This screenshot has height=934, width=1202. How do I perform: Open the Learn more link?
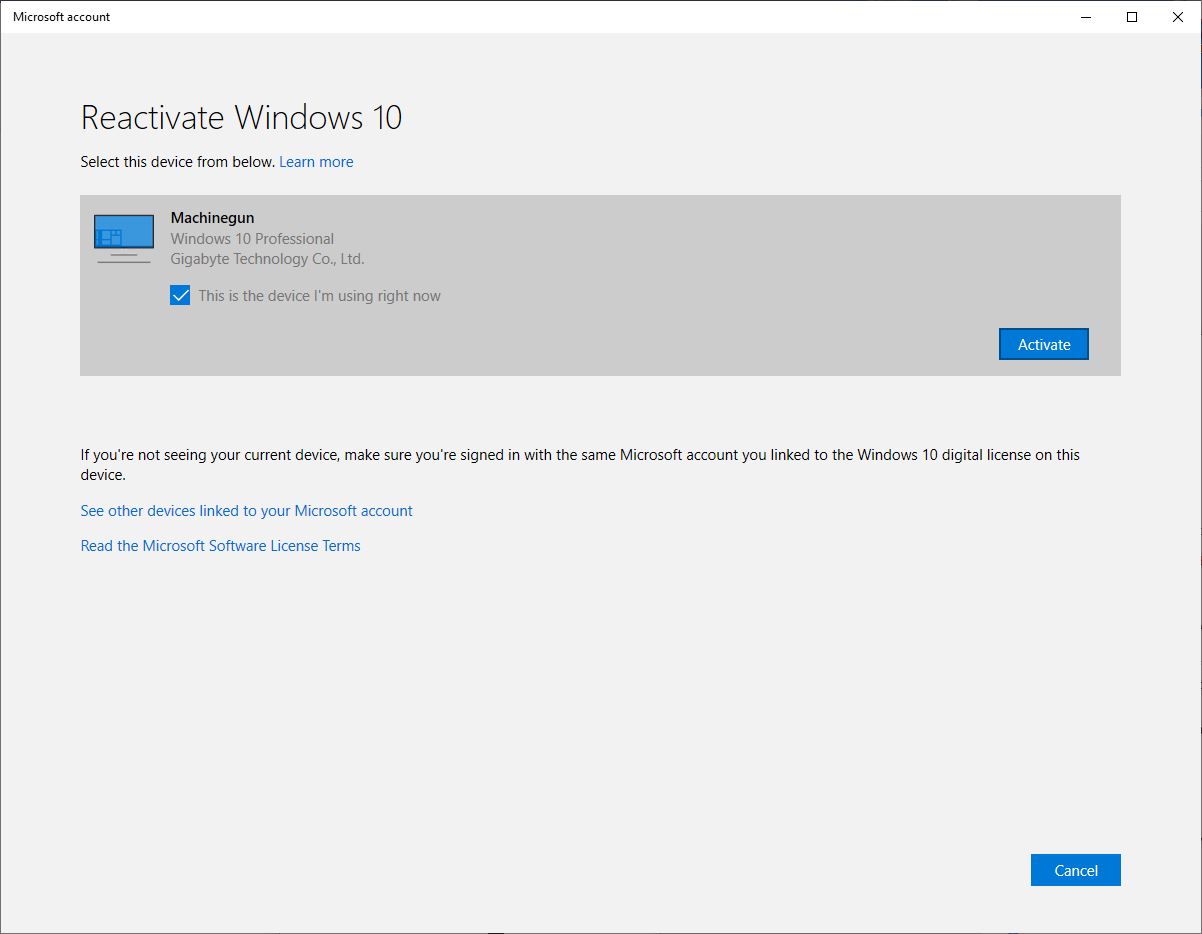316,162
